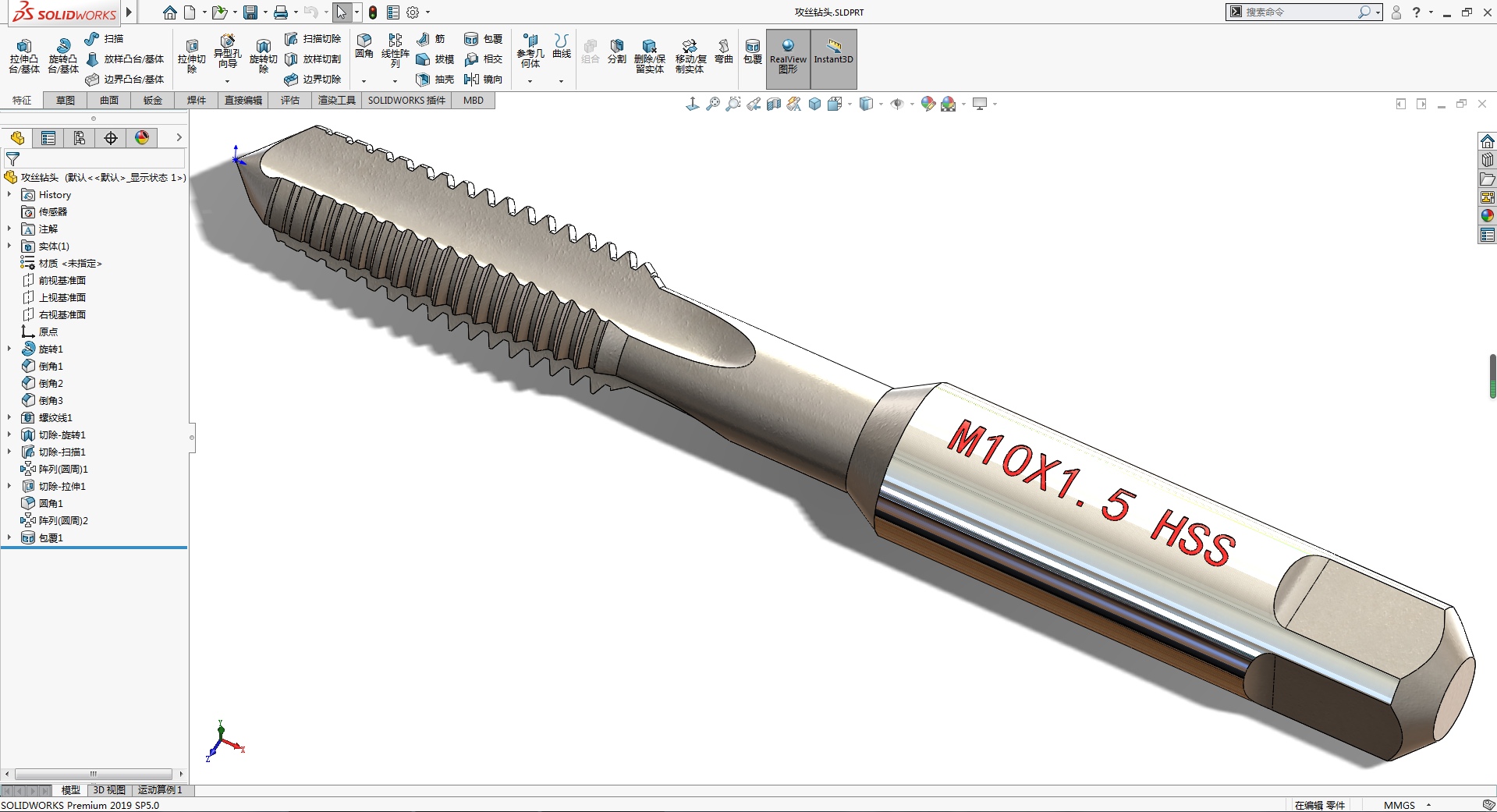The width and height of the screenshot is (1497, 812).
Task: Switch to the 钣金 sheet metal tab
Action: [153, 100]
